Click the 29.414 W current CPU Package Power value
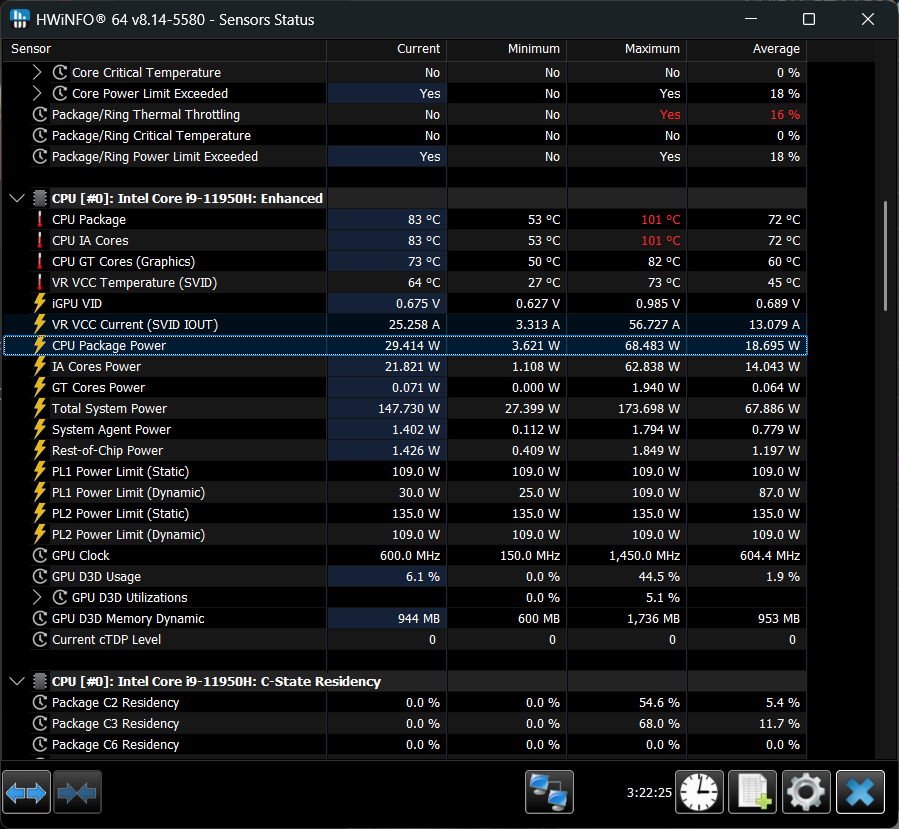 click(x=412, y=346)
